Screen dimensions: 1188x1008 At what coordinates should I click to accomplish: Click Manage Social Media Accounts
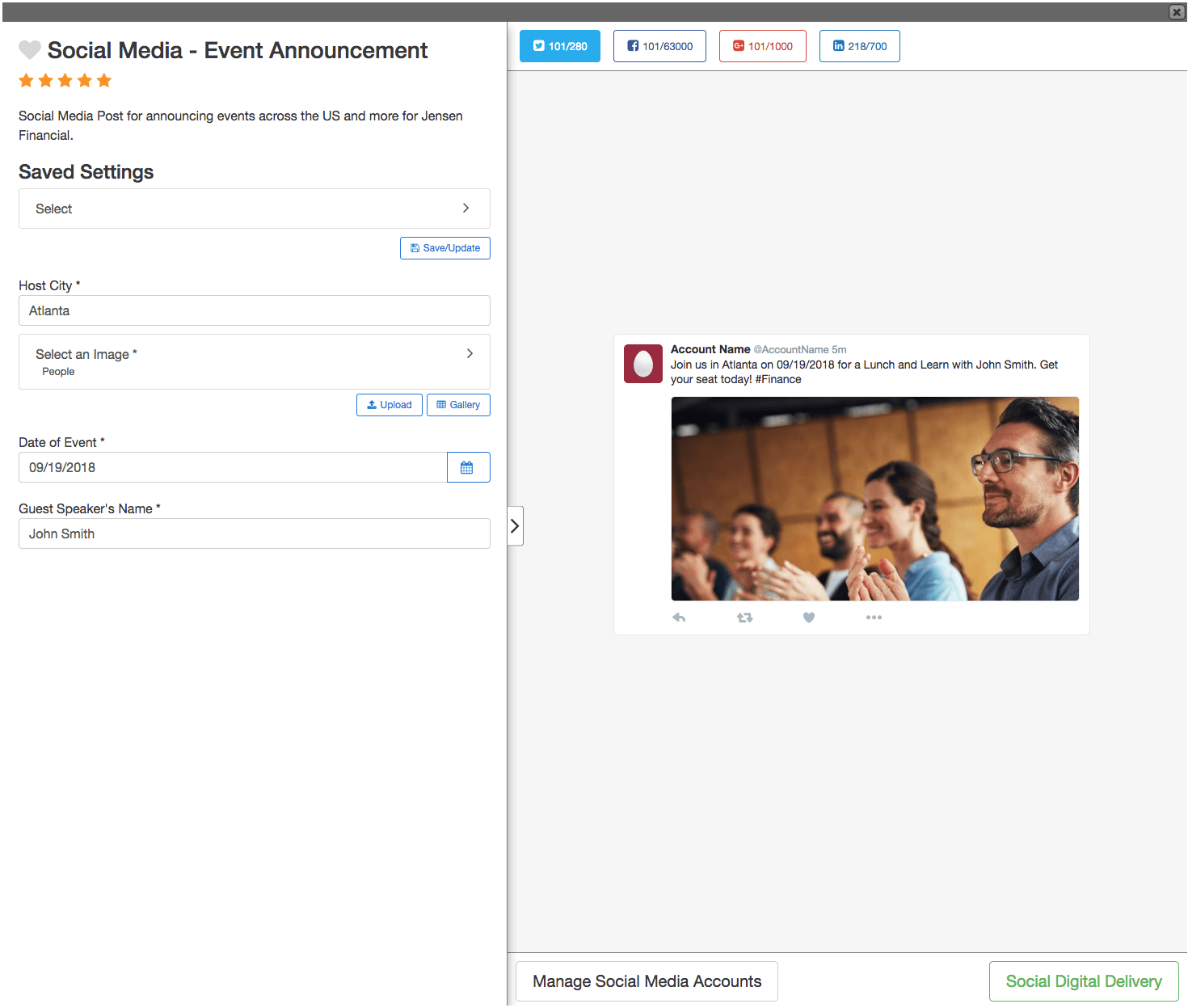point(647,981)
